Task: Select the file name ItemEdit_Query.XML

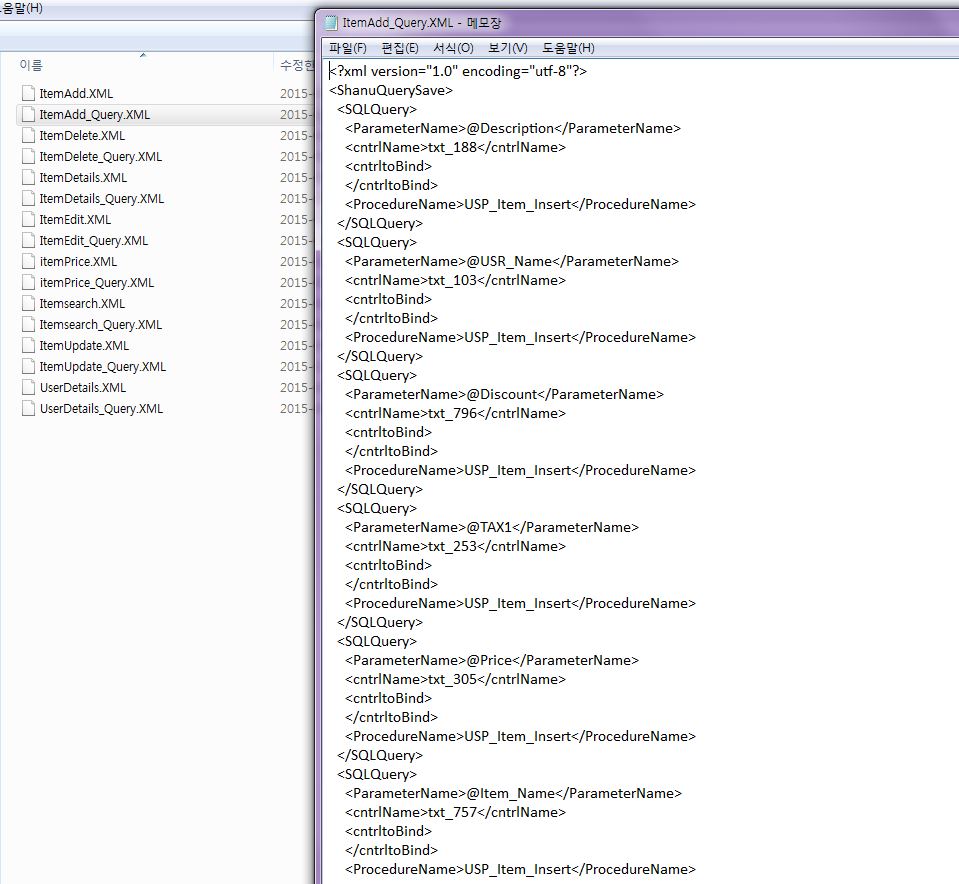Action: click(94, 240)
